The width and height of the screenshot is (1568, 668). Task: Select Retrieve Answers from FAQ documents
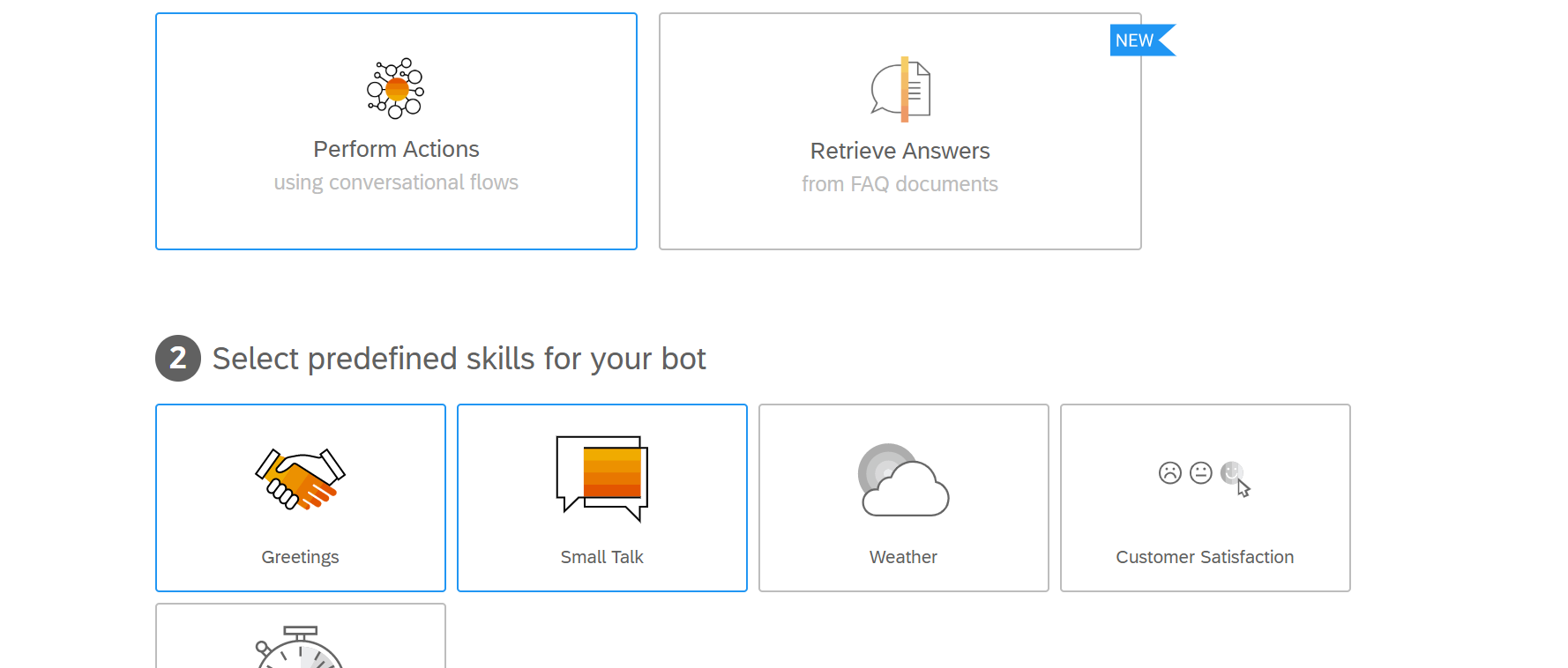[x=900, y=132]
